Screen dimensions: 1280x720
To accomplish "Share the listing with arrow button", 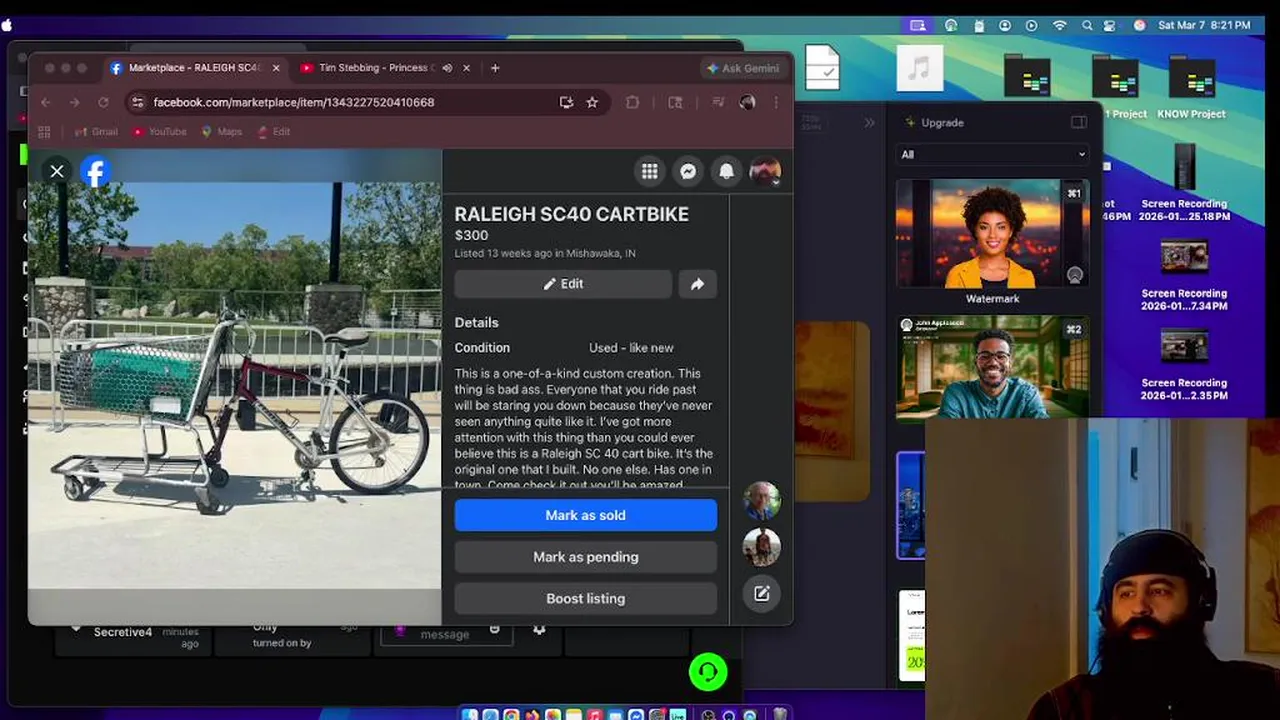I will coord(697,284).
